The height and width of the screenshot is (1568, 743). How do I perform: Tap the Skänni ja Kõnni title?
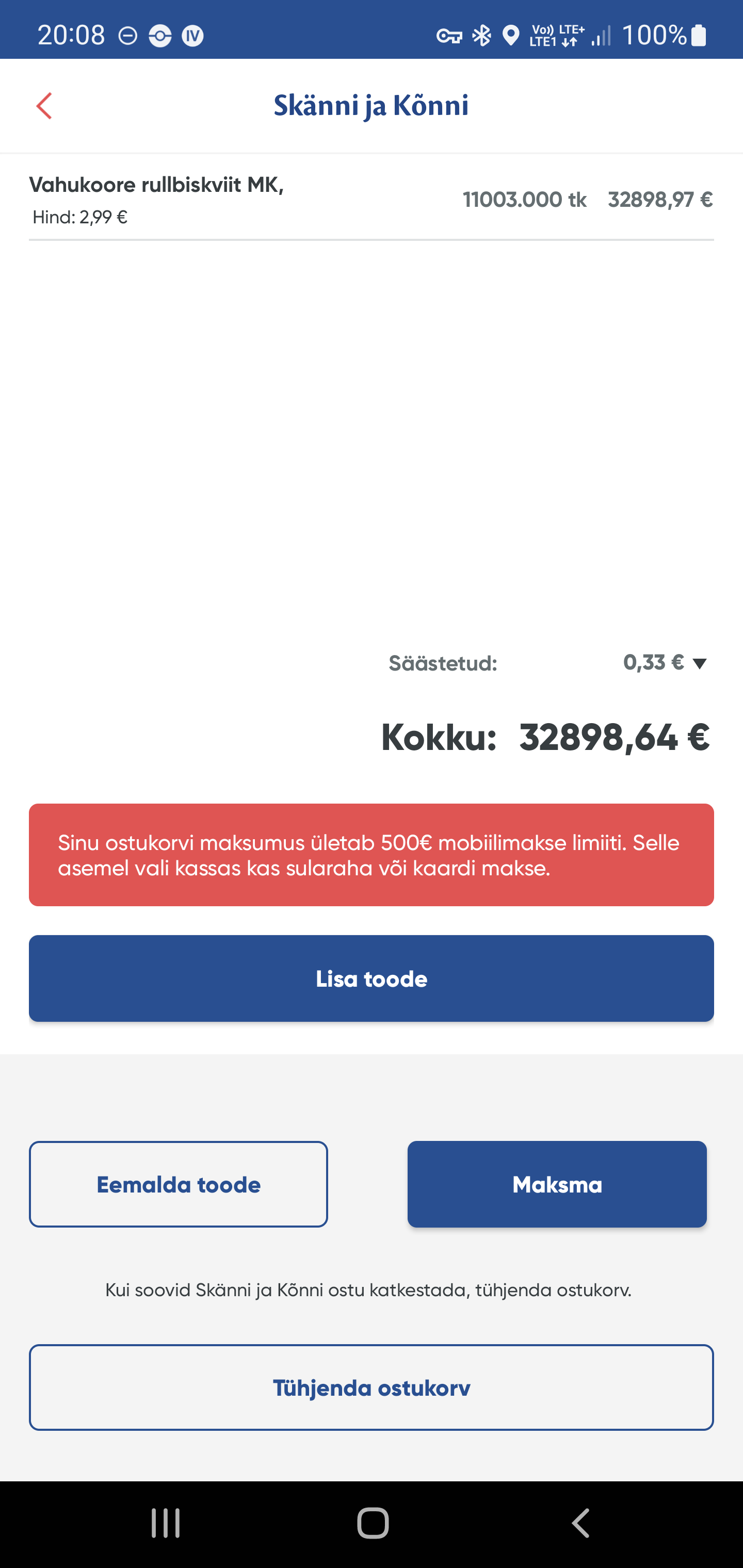(372, 106)
